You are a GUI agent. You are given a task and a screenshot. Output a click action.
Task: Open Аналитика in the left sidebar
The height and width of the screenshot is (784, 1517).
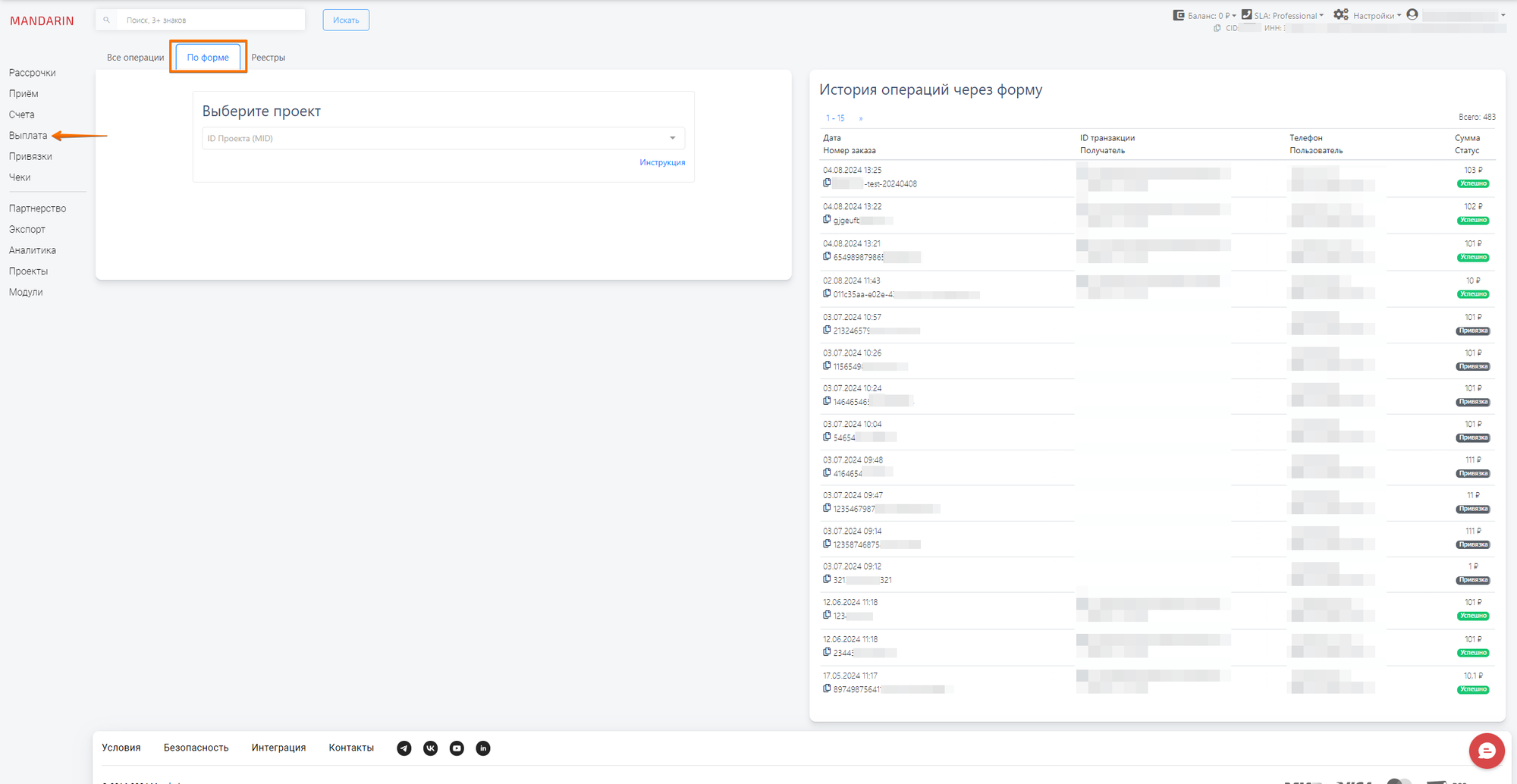click(x=33, y=250)
